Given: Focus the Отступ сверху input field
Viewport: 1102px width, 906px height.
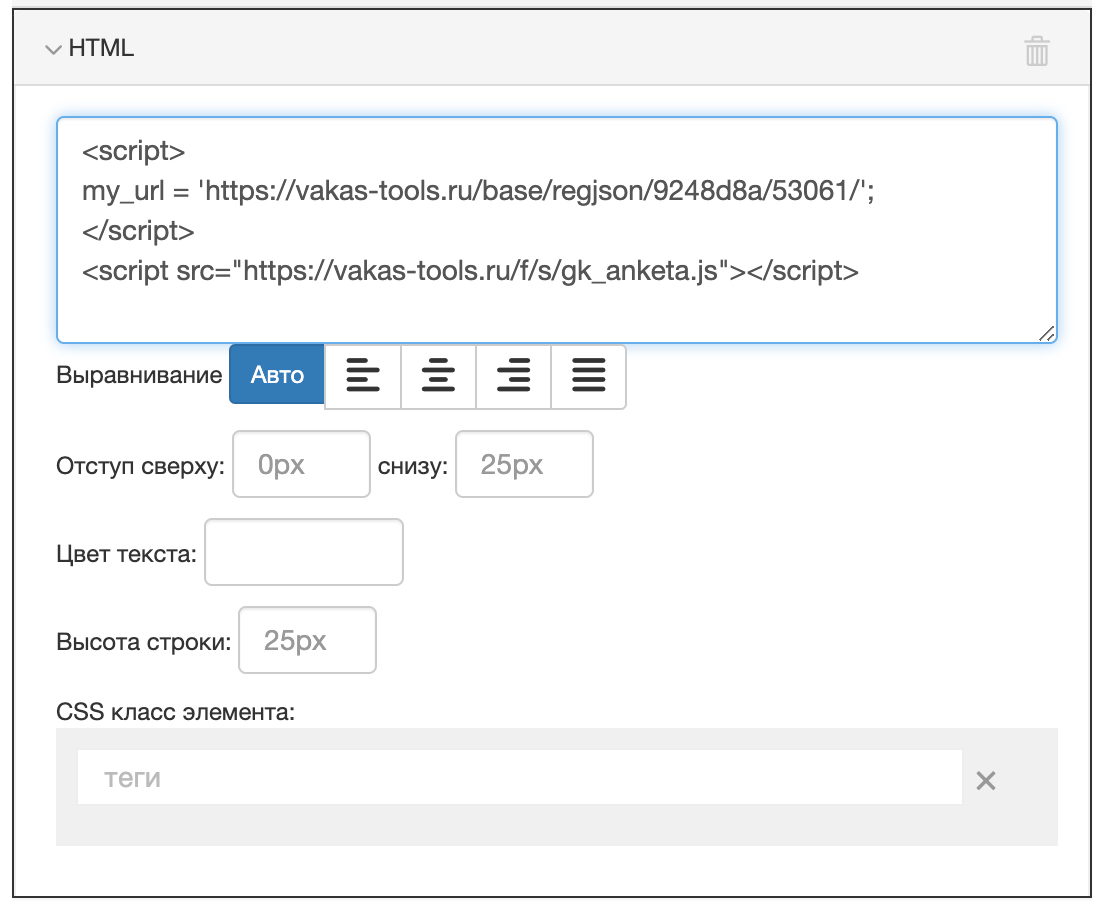Looking at the screenshot, I should [301, 464].
